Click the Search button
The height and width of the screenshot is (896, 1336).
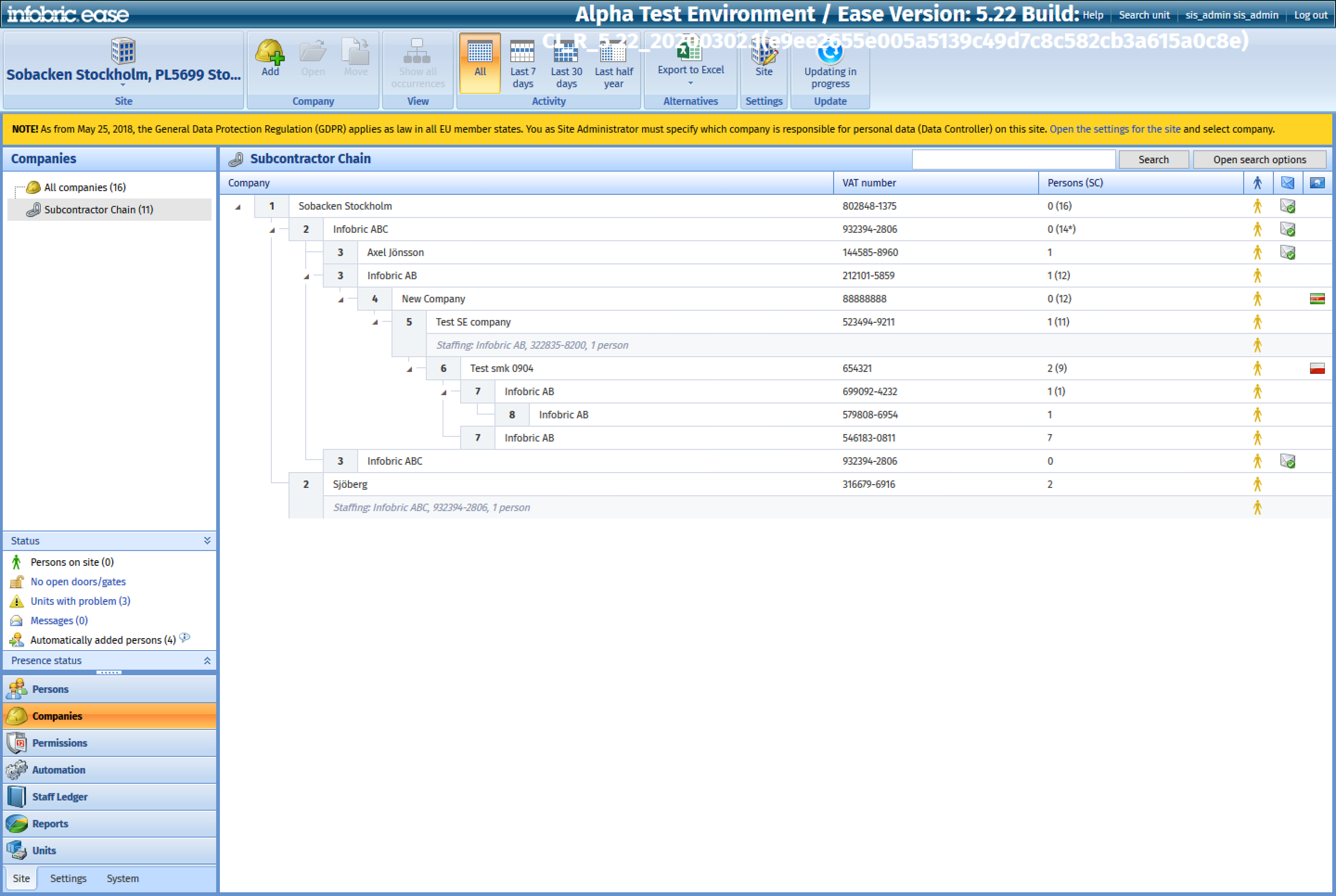(x=1153, y=160)
